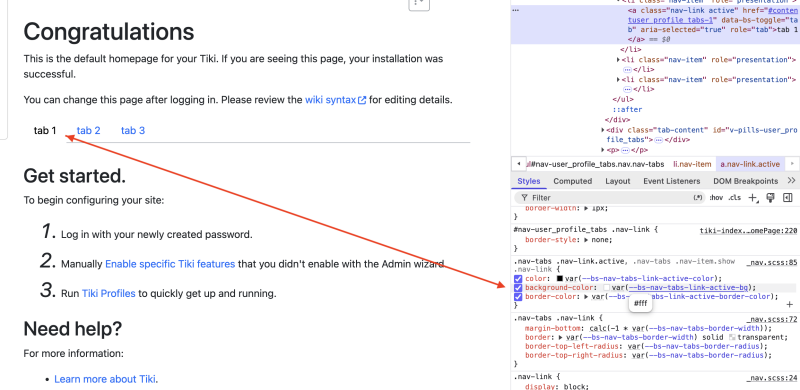Click the ellipsis of second collapsed nav-item li

pos(627,89)
